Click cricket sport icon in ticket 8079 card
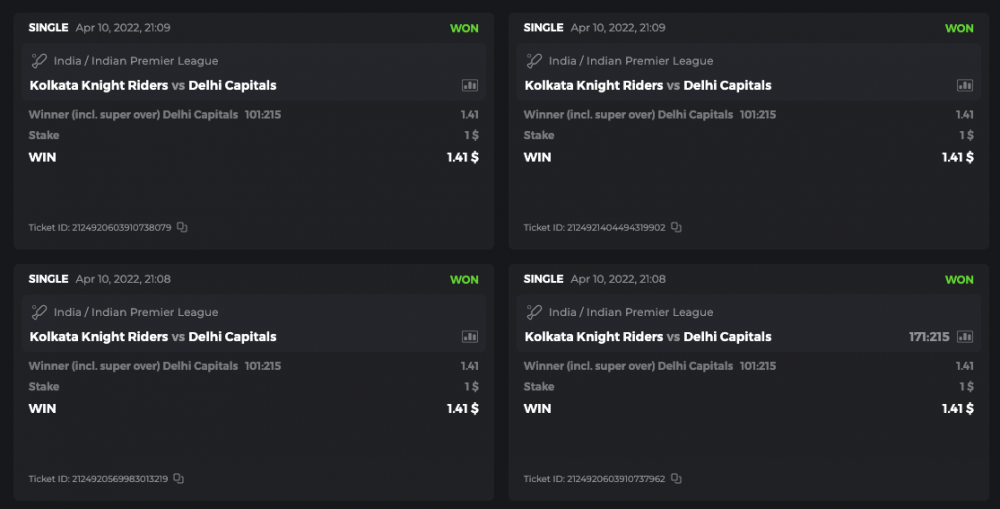This screenshot has width=1000, height=509. 39,61
